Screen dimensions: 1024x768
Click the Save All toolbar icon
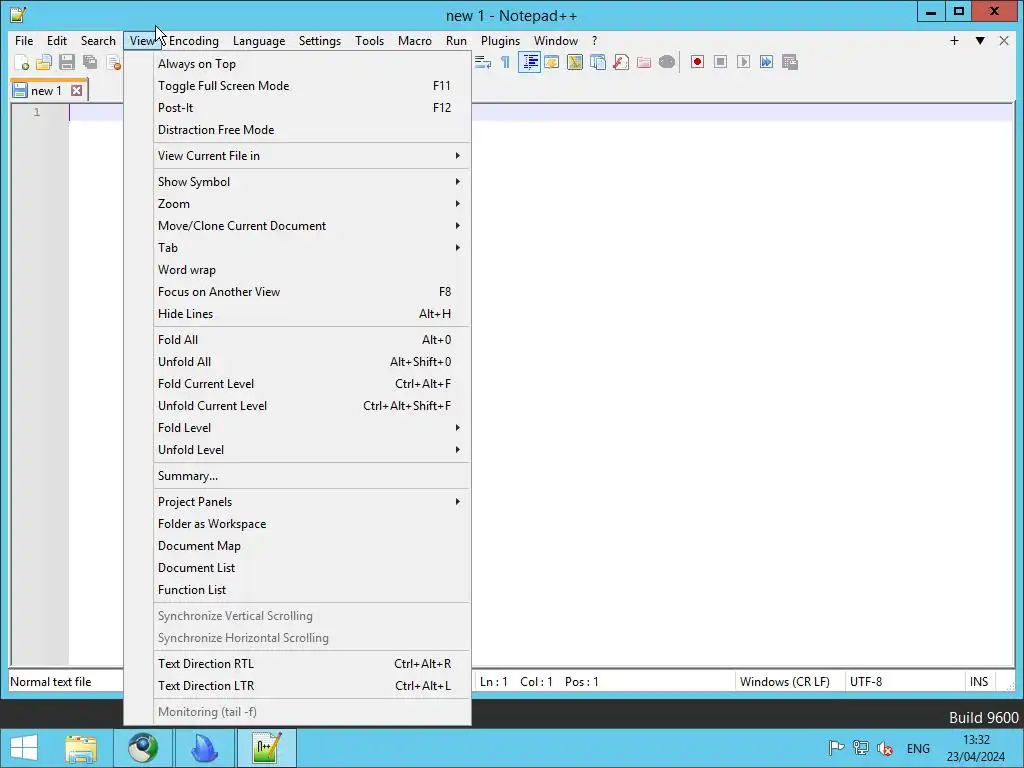point(89,62)
